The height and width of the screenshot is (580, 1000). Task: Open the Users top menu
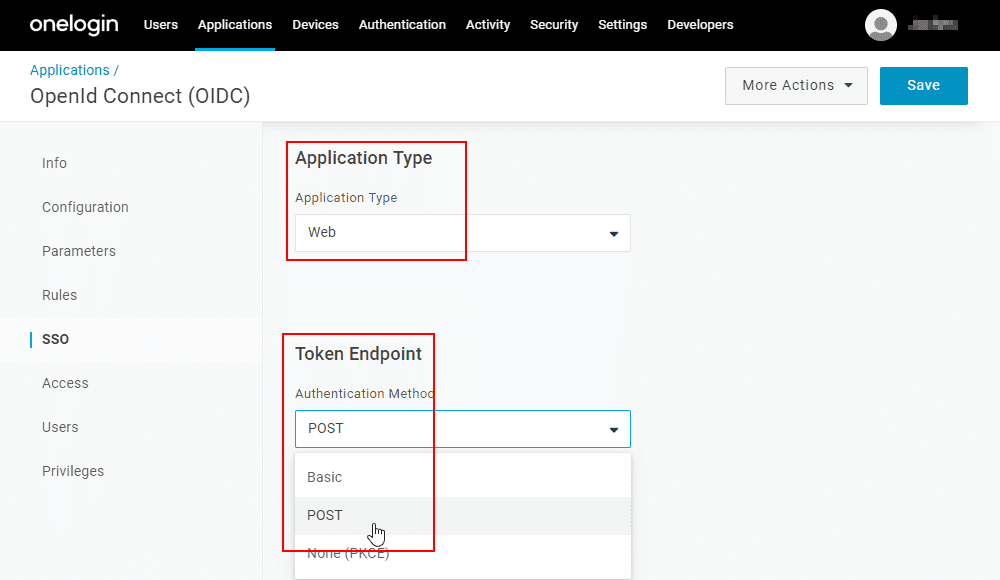pyautogui.click(x=161, y=25)
